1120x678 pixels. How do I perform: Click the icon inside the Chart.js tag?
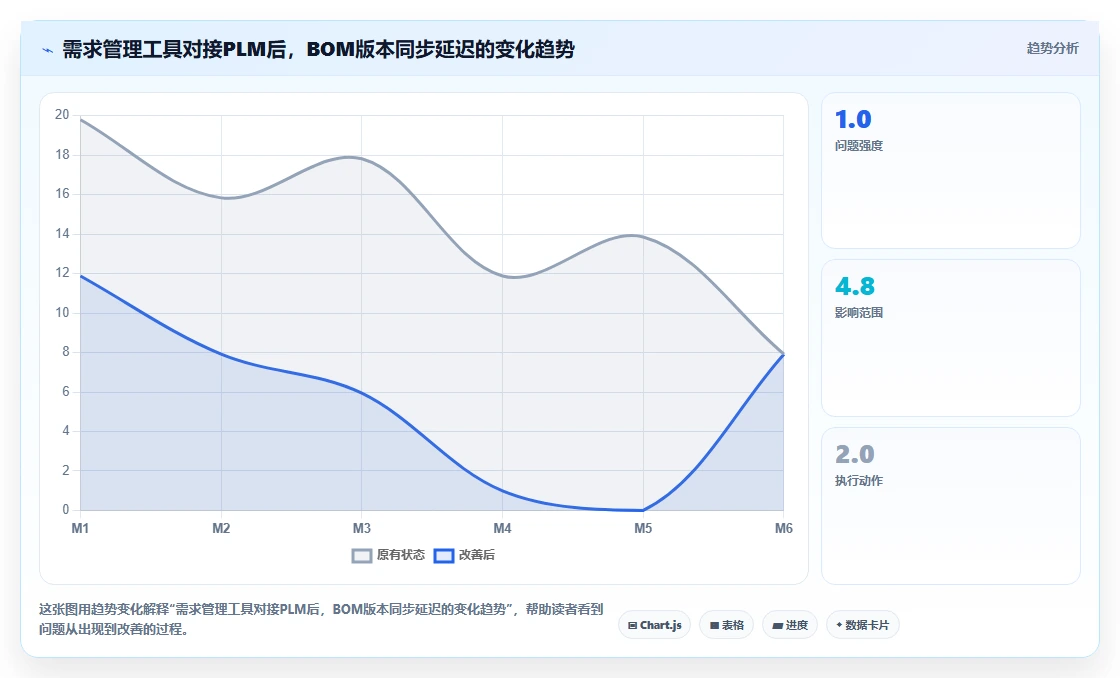coord(632,626)
